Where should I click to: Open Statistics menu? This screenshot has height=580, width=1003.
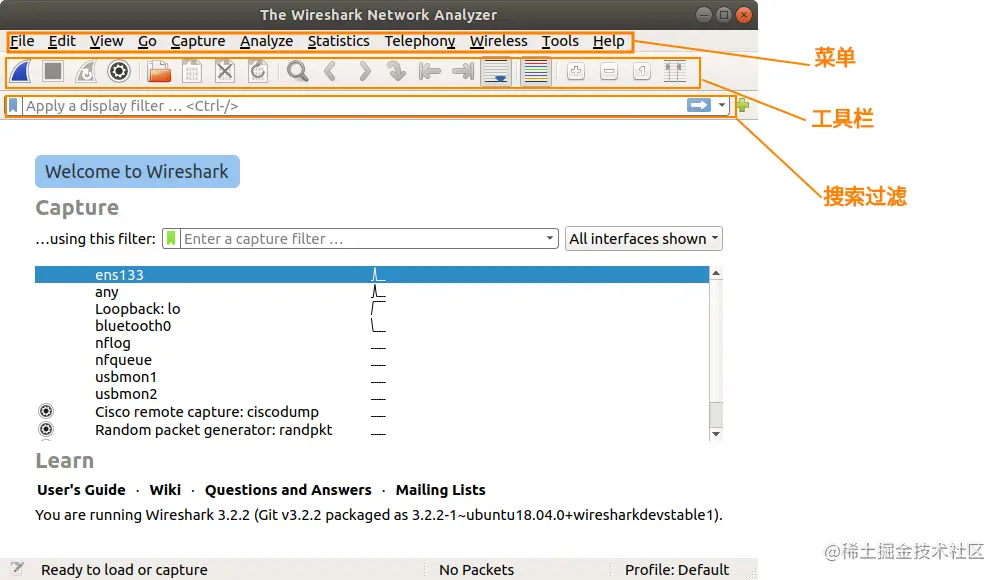tap(338, 41)
